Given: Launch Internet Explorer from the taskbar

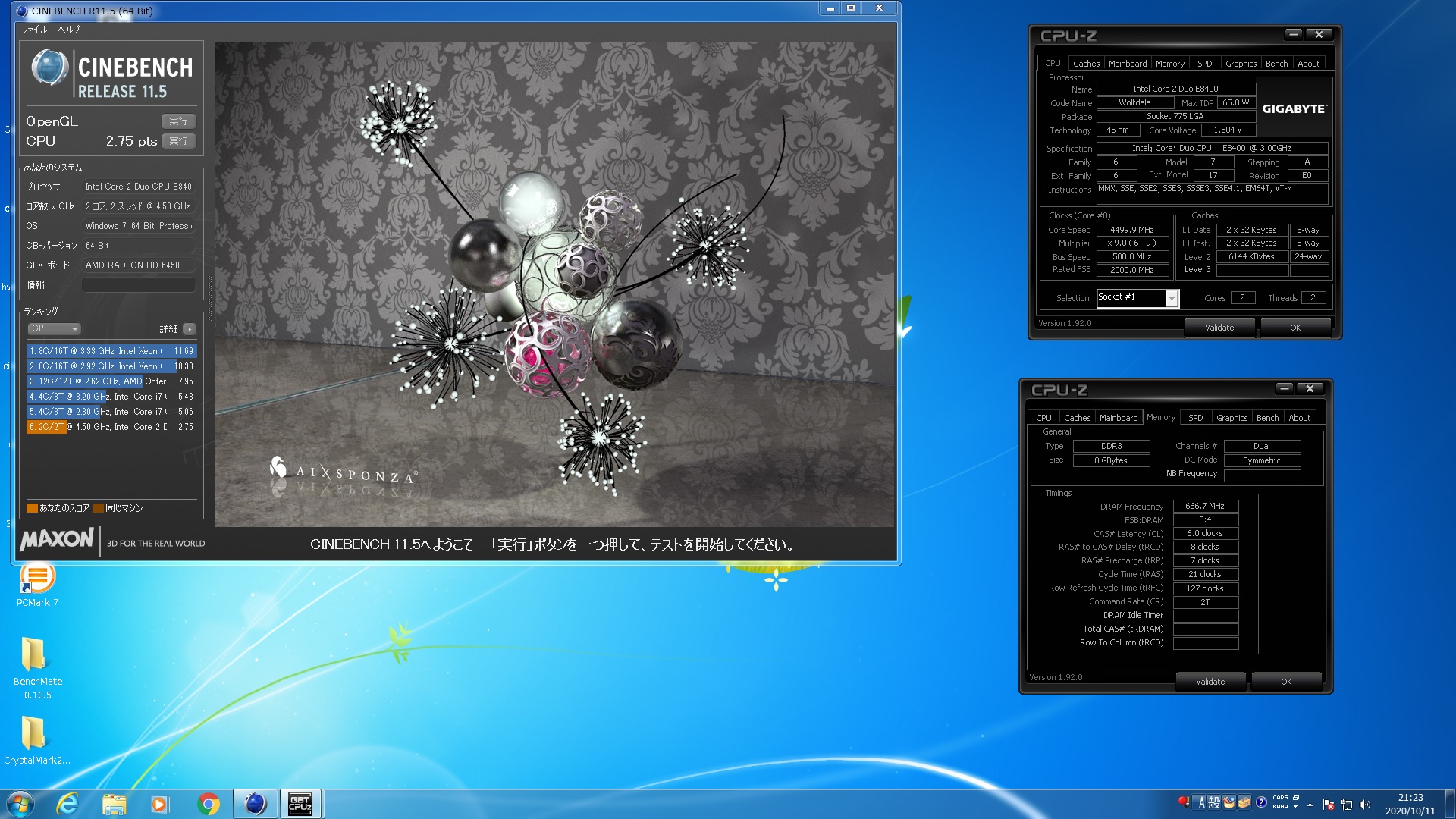Looking at the screenshot, I should coord(67,804).
